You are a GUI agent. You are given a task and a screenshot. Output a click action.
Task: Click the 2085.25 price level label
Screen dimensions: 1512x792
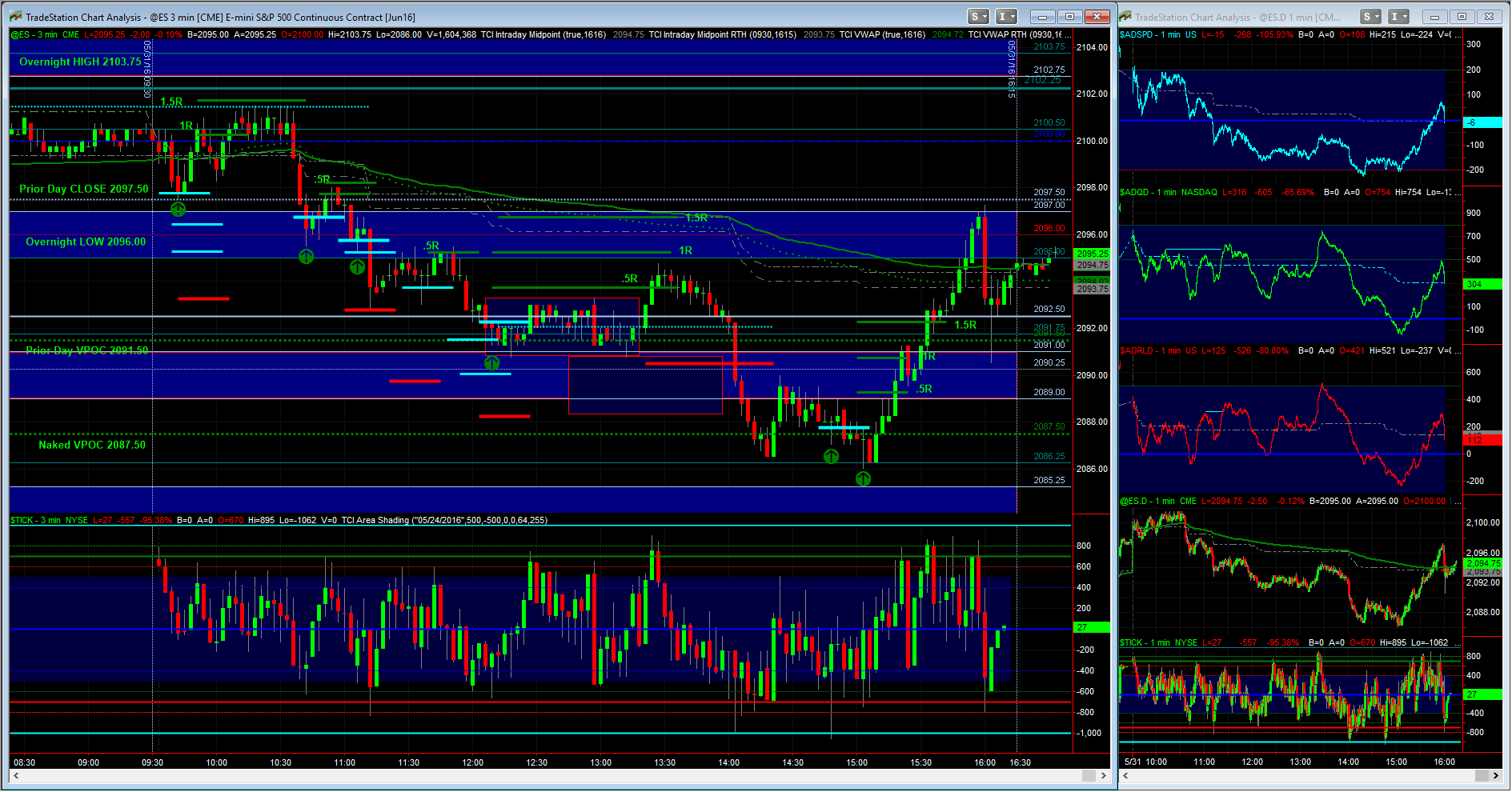click(x=1049, y=480)
